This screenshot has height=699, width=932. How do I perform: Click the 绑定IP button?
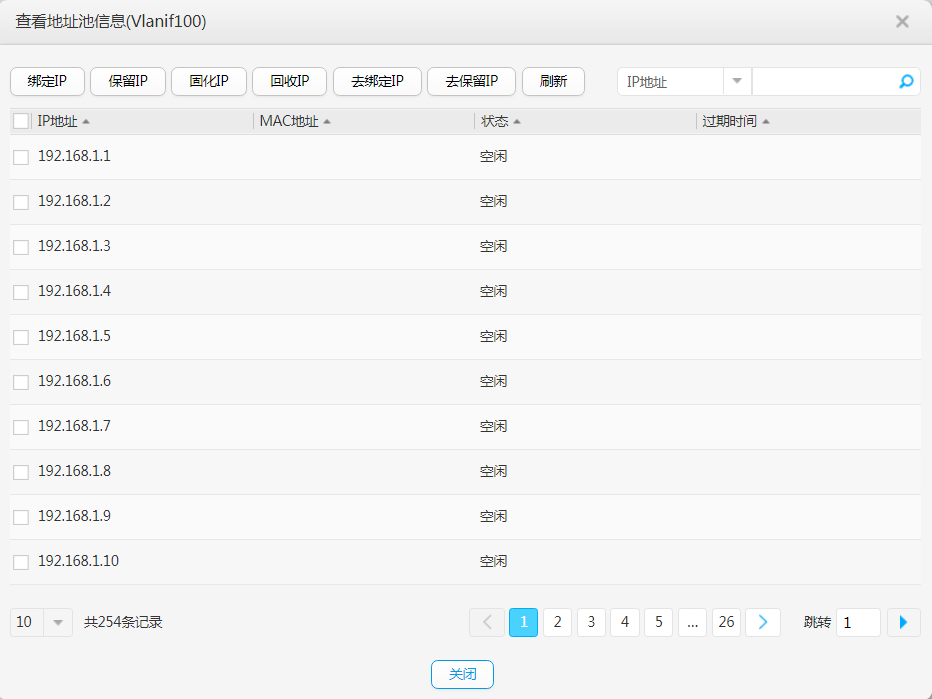pos(46,81)
